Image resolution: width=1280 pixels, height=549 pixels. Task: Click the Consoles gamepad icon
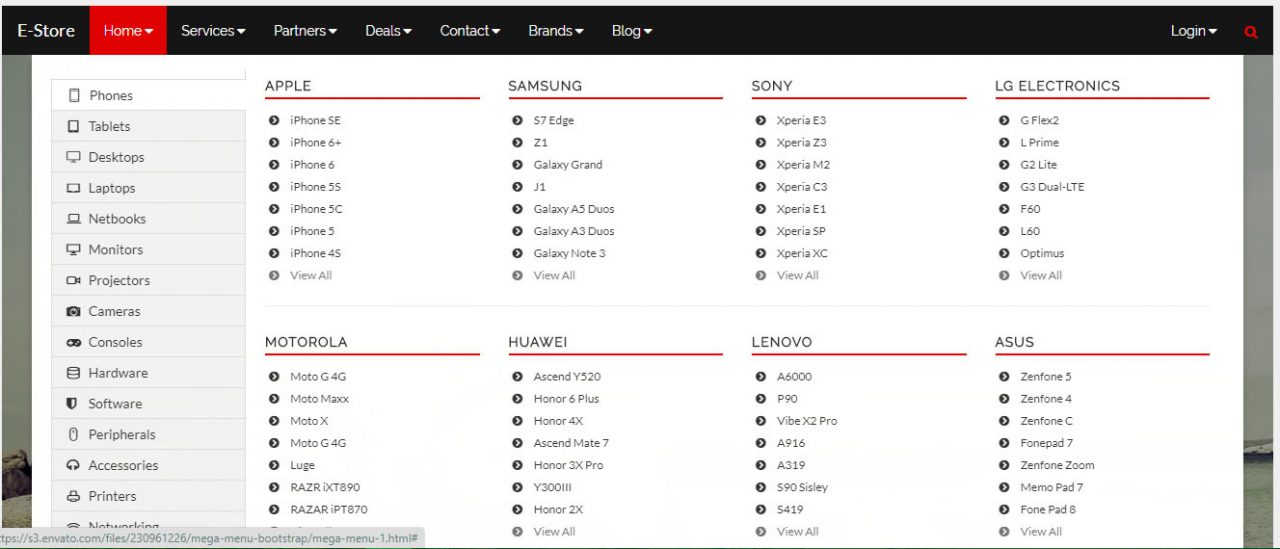pyautogui.click(x=73, y=342)
